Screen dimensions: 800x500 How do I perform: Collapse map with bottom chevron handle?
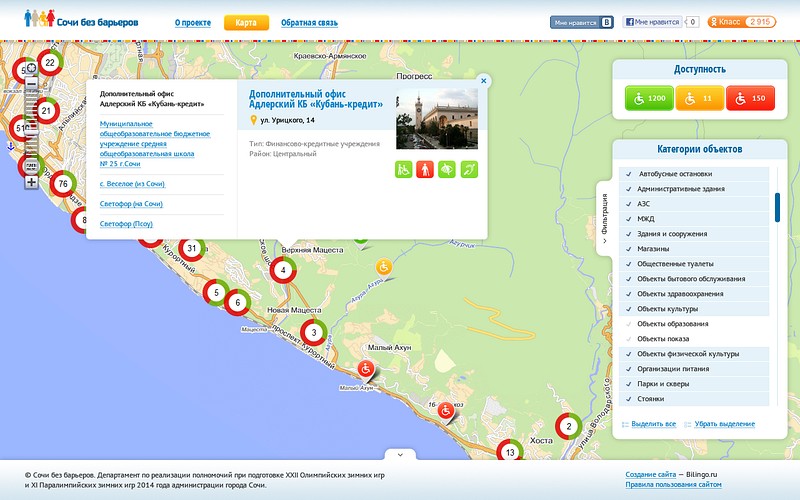[400, 455]
